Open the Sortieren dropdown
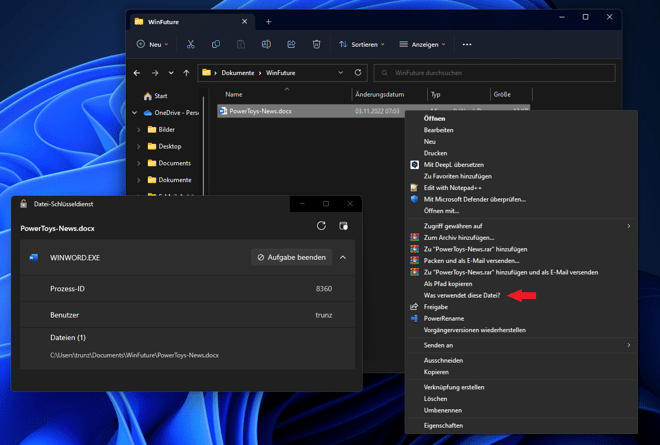Screen dimensions: 660x445 (362, 44)
